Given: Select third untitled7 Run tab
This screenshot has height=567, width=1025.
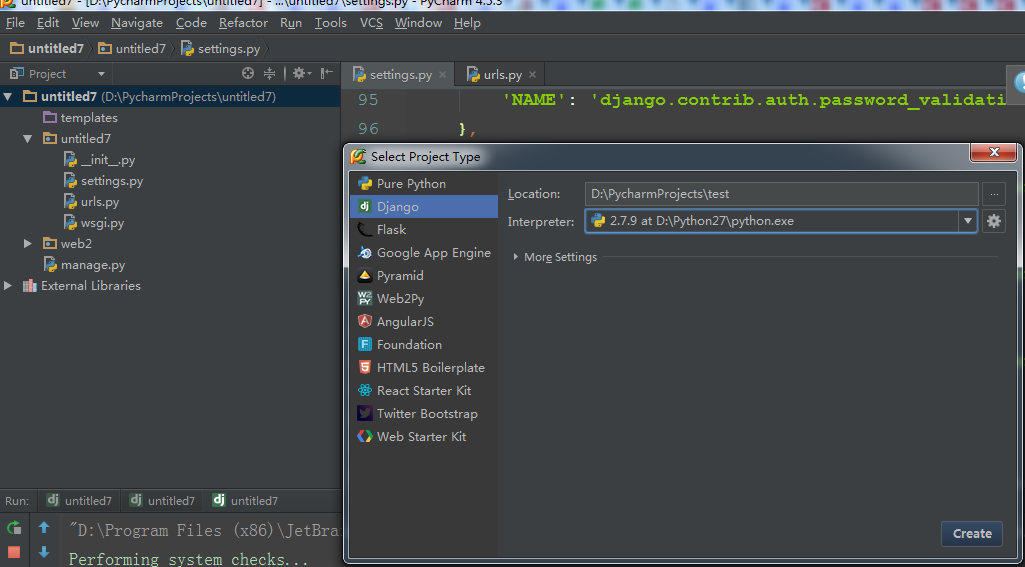Looking at the screenshot, I should (245, 501).
